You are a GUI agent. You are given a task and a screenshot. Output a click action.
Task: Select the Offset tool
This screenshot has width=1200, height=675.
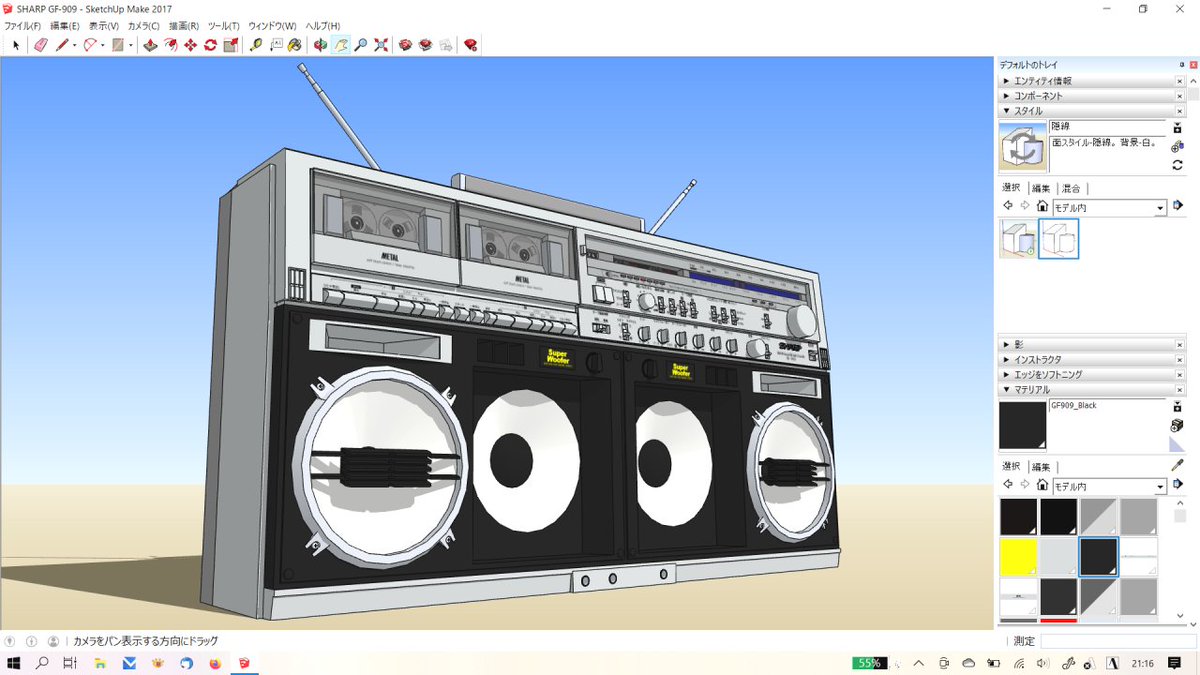pos(170,45)
